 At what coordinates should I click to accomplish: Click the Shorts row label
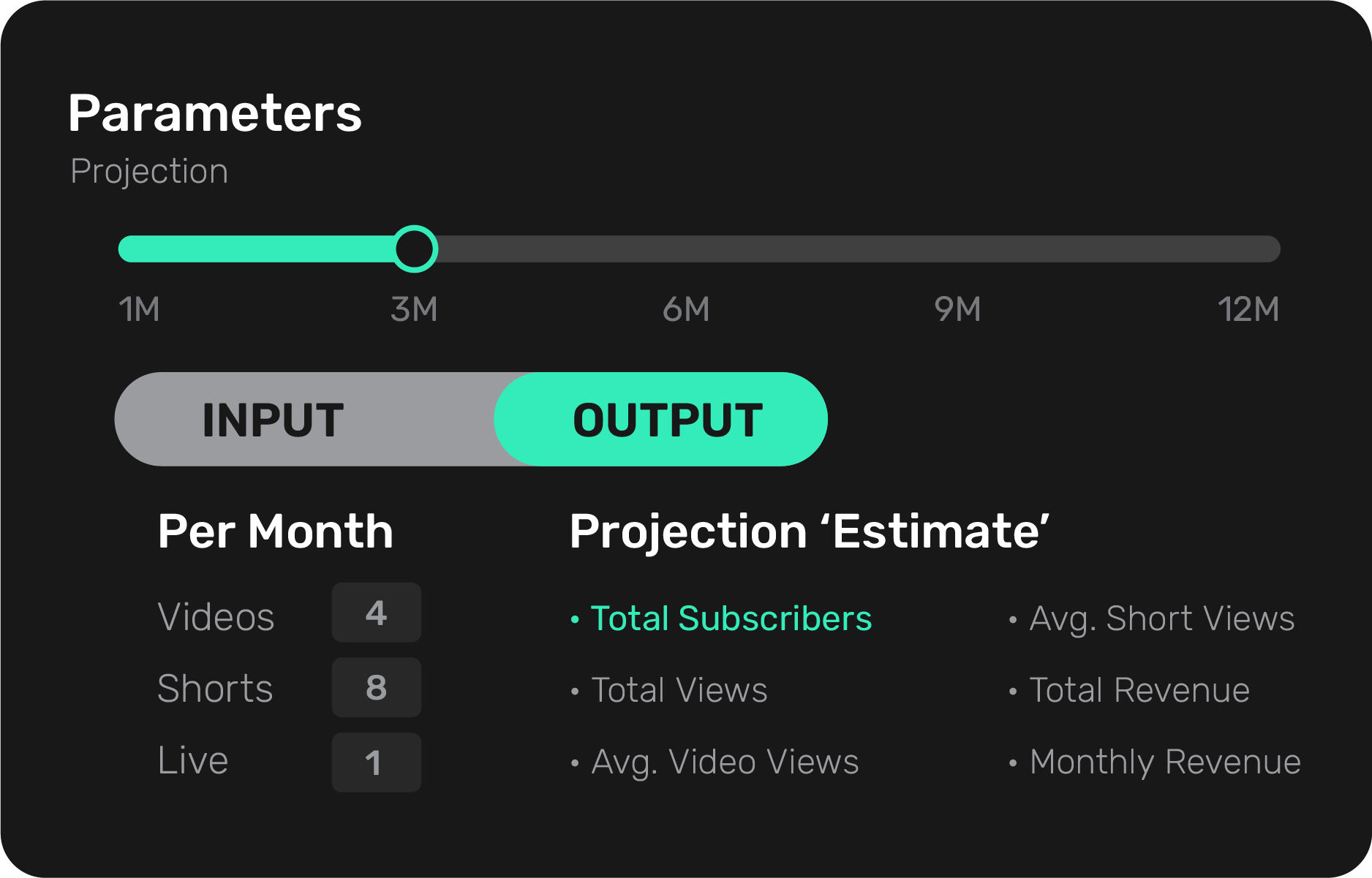tap(215, 689)
